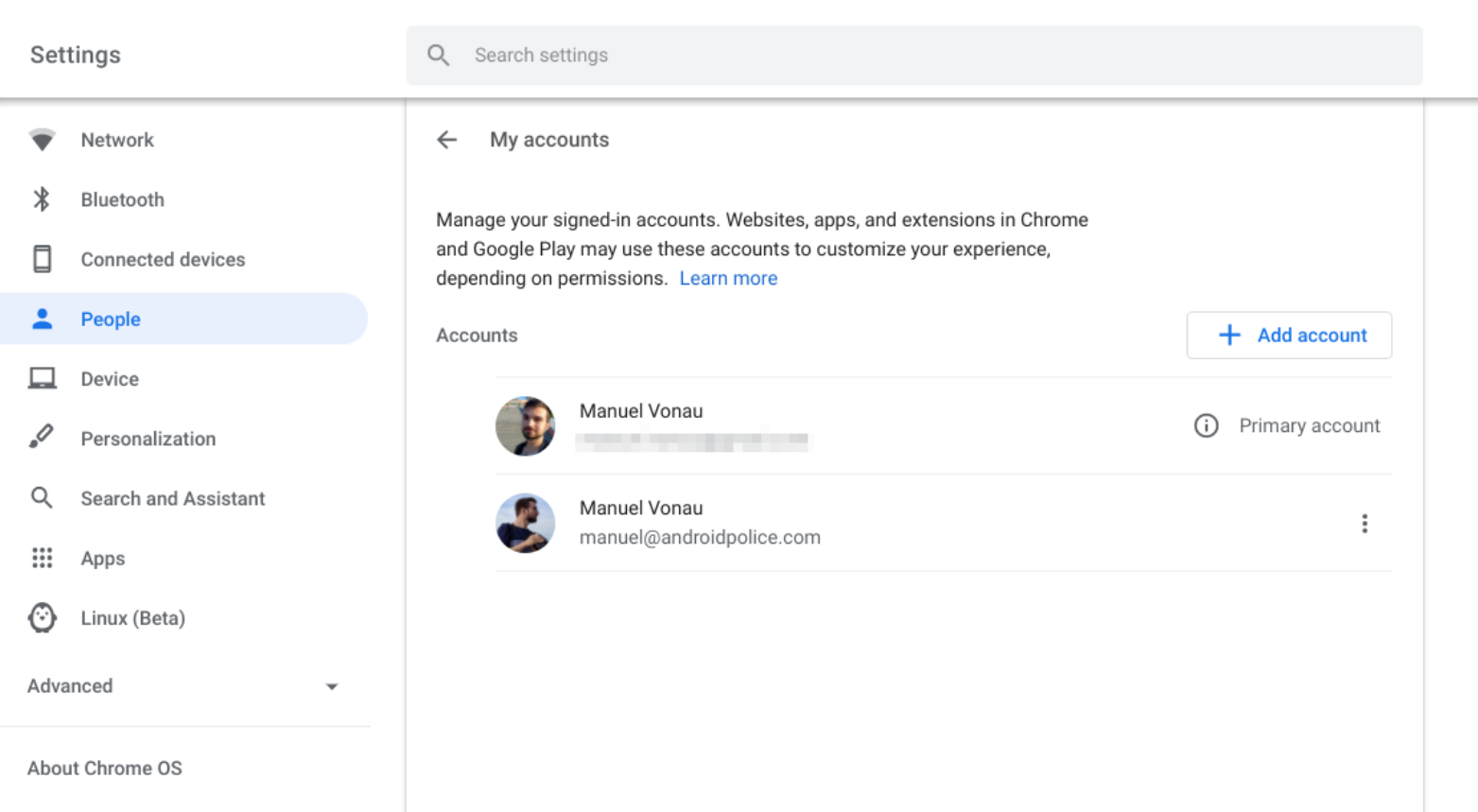The width and height of the screenshot is (1478, 812).
Task: Open the Learn more link
Action: [x=728, y=279]
